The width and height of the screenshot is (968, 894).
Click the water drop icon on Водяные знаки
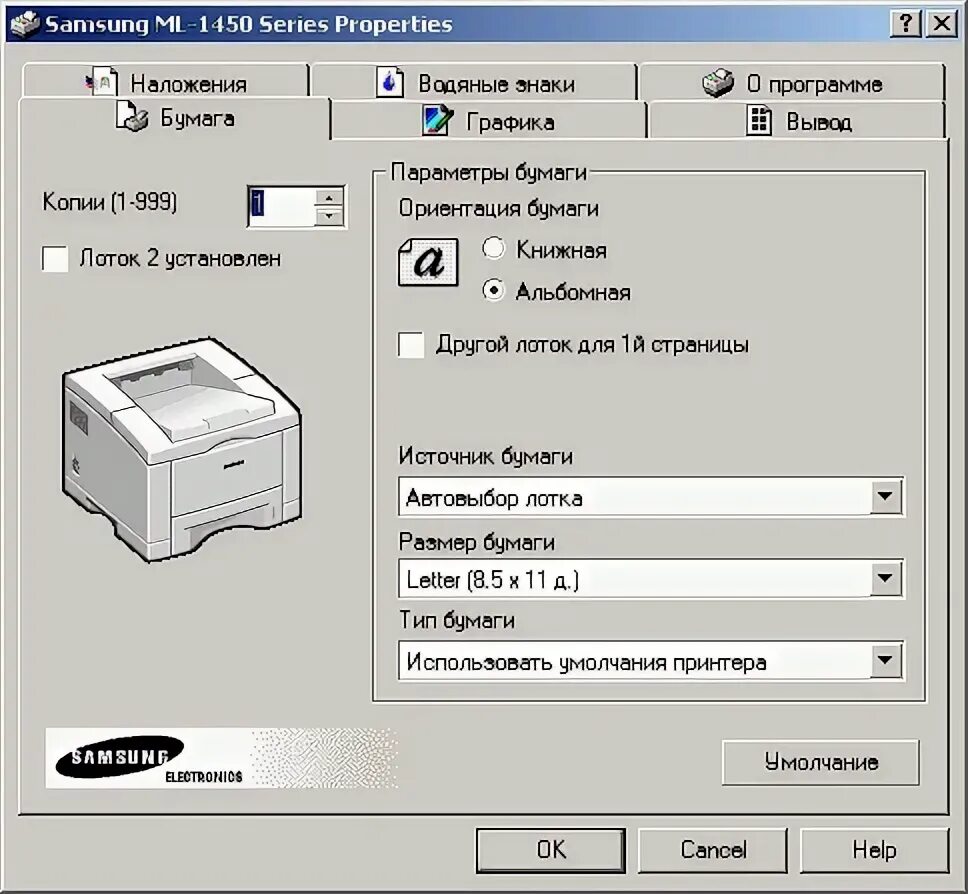coord(390,81)
